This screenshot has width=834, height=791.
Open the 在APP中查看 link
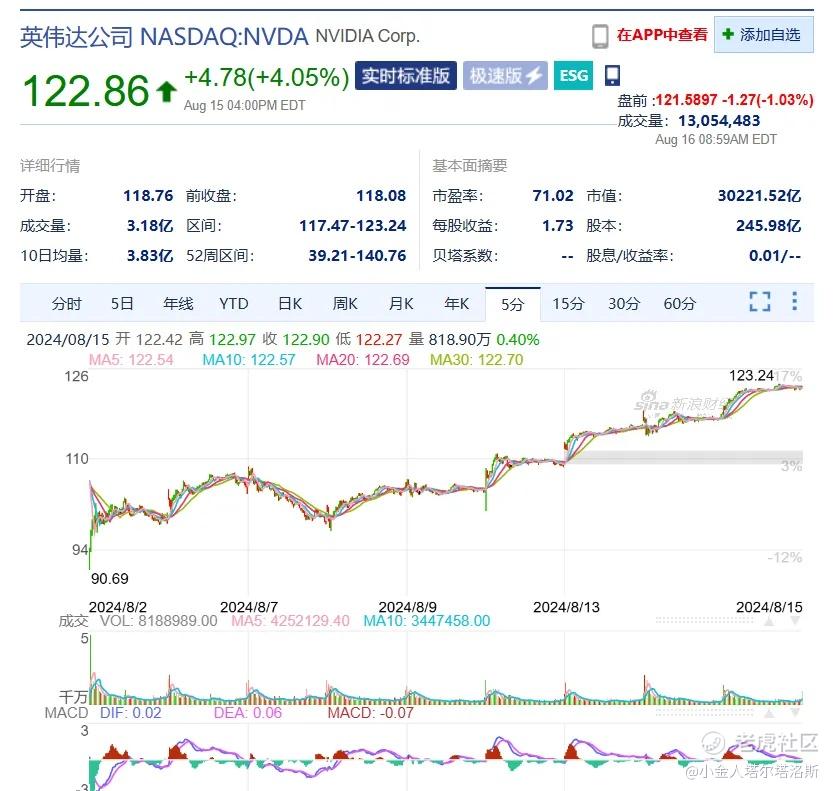click(x=662, y=35)
